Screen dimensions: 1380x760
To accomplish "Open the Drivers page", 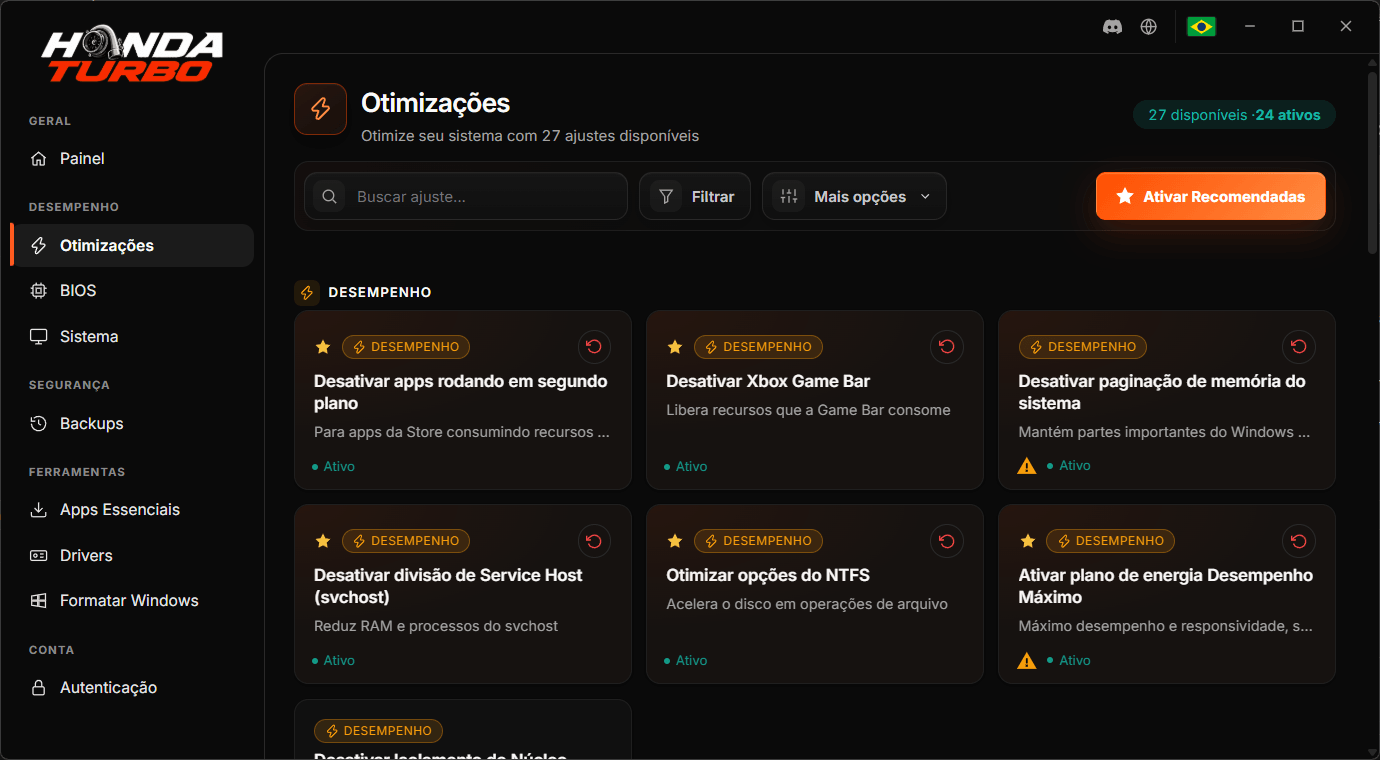I will (x=132, y=556).
